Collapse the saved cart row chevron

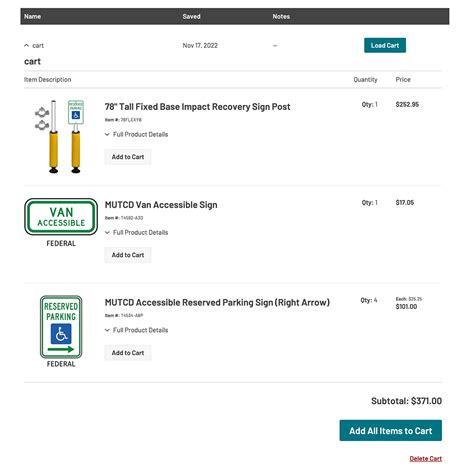tap(27, 45)
